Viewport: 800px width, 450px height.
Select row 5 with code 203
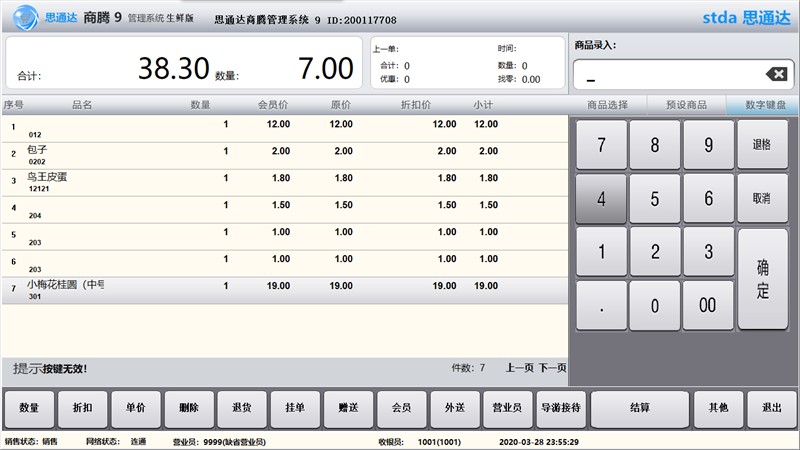285,237
